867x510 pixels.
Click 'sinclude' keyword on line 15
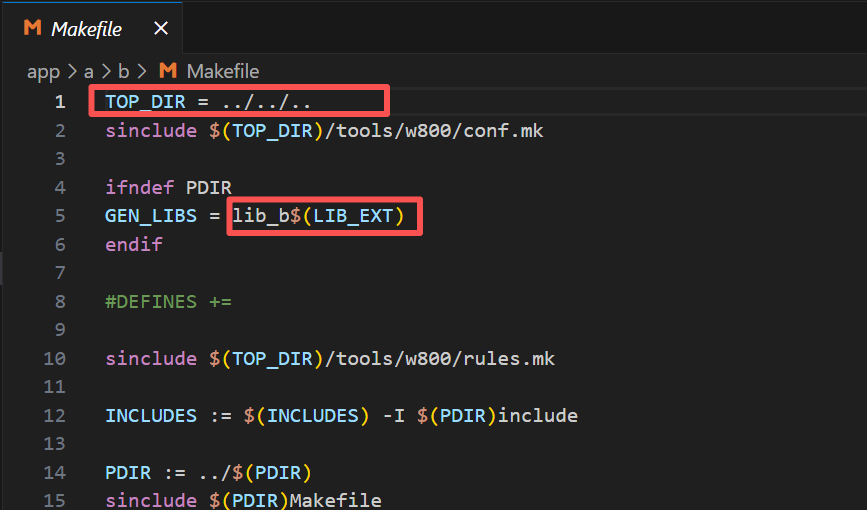(x=150, y=499)
